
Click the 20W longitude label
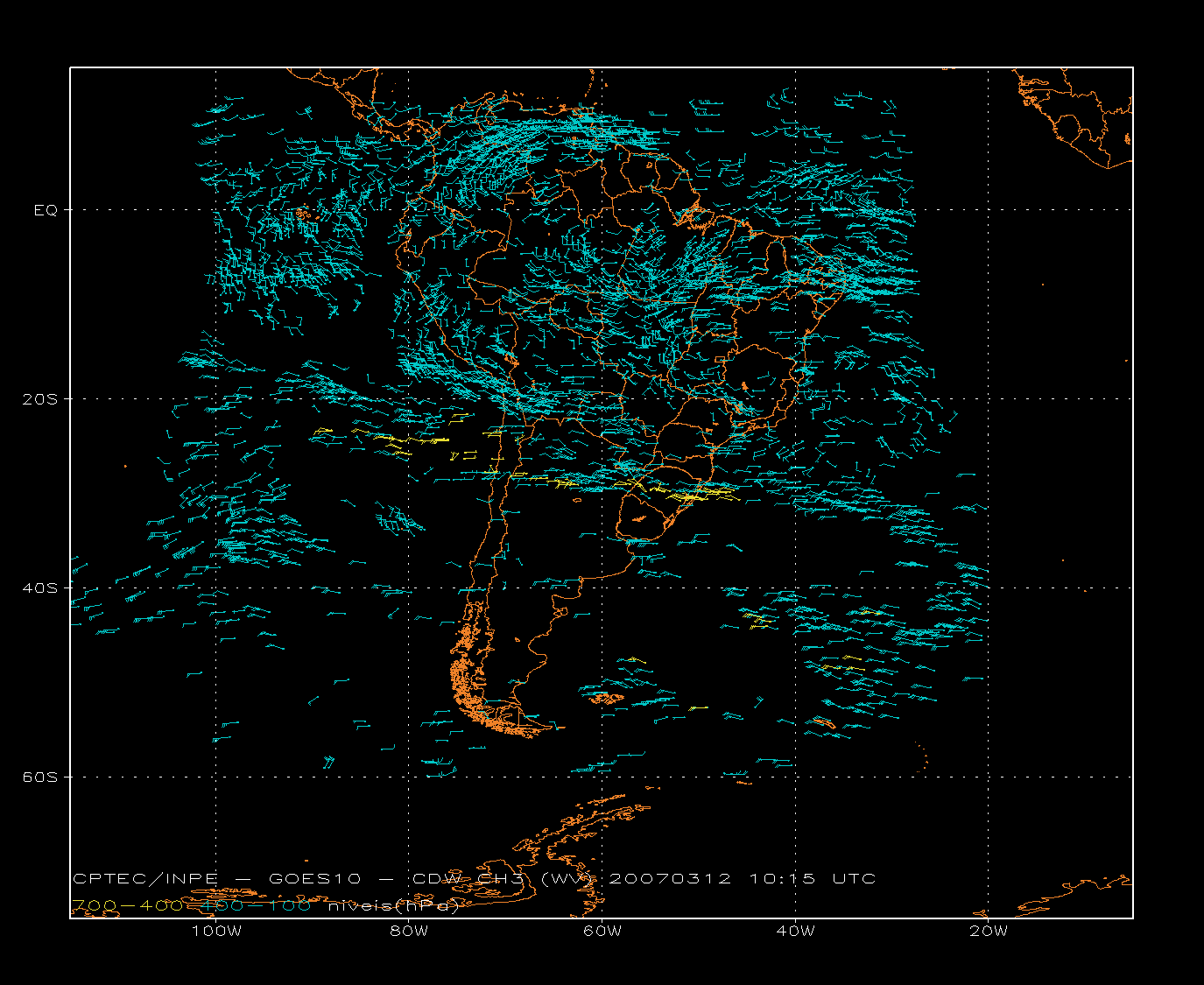989,931
